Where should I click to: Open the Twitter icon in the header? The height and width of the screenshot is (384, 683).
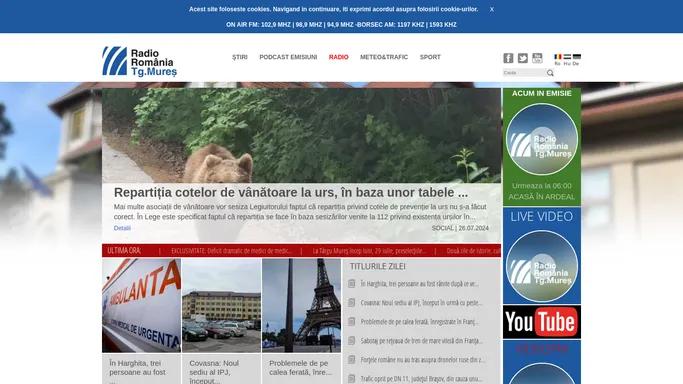[522, 58]
